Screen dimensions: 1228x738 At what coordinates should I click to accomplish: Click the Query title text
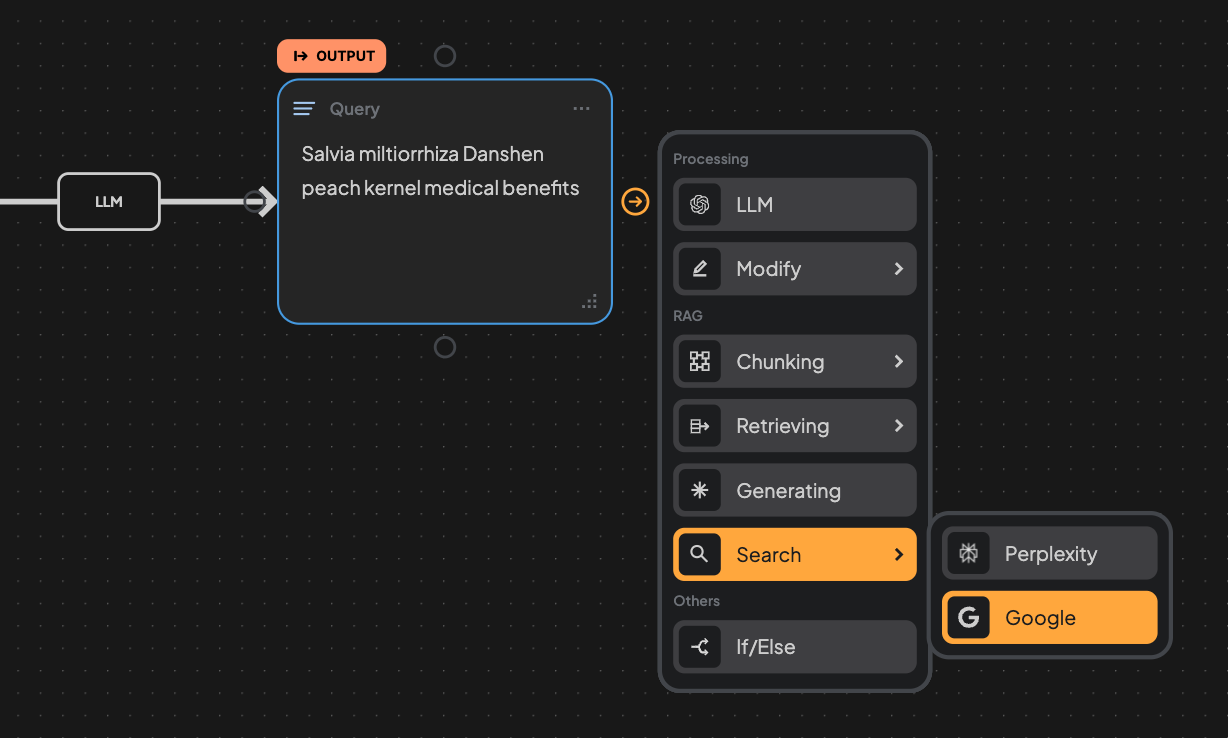tap(355, 109)
